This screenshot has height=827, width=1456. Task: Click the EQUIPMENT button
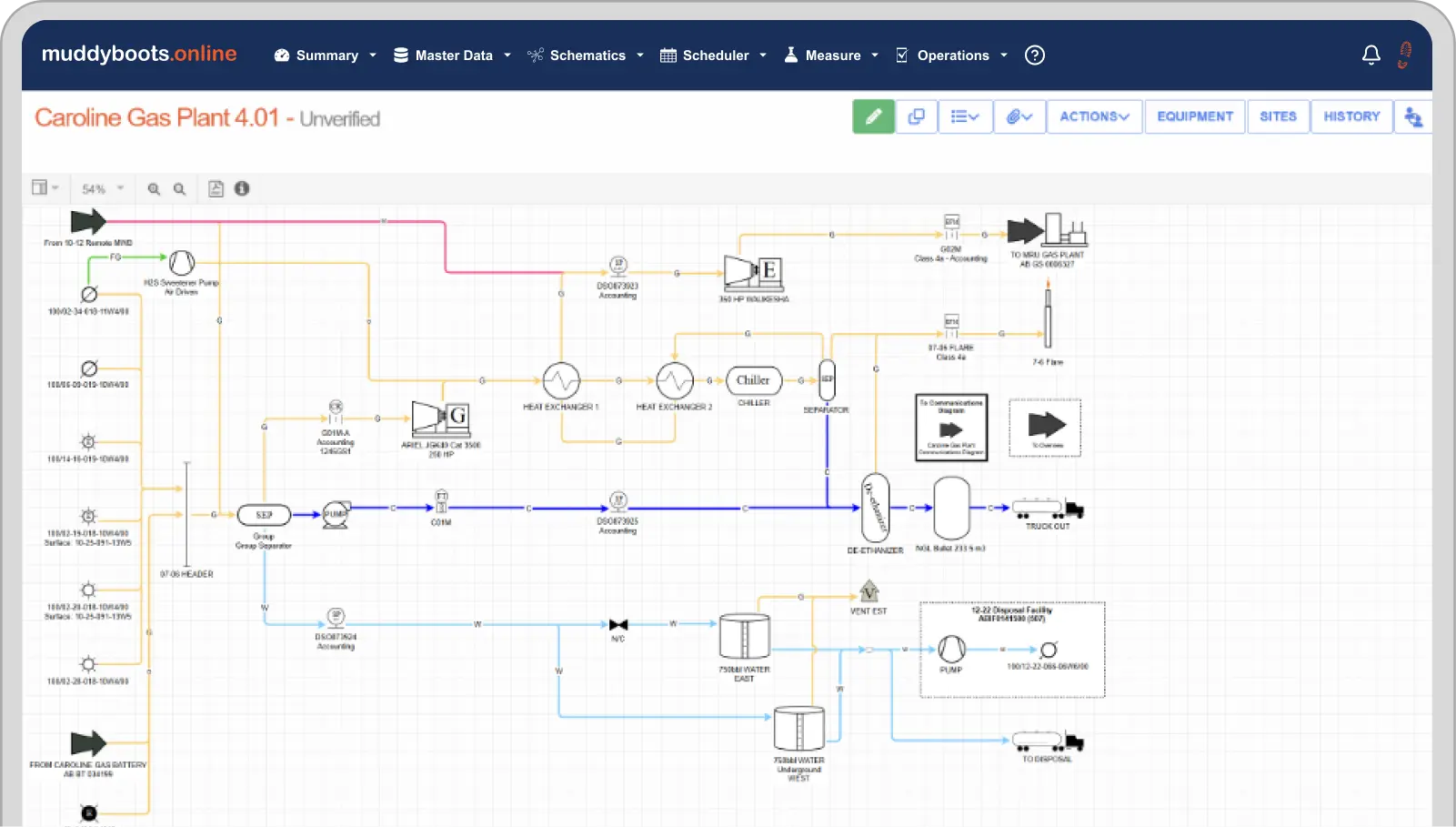tap(1195, 116)
